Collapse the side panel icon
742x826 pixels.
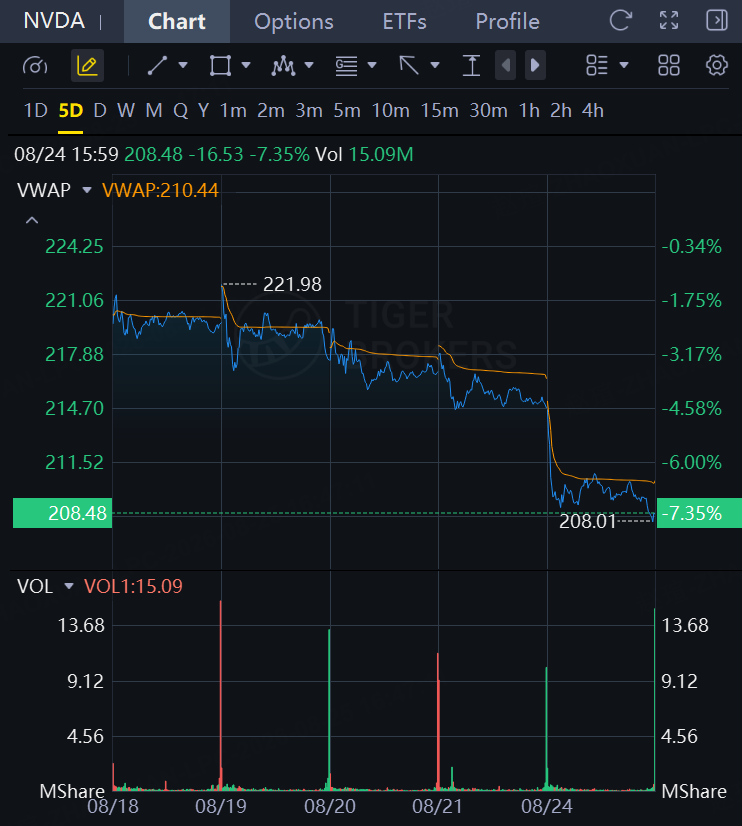click(x=717, y=21)
